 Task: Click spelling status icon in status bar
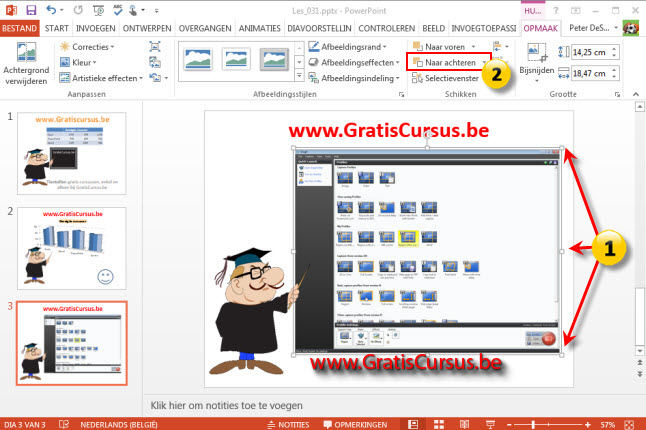tap(64, 424)
